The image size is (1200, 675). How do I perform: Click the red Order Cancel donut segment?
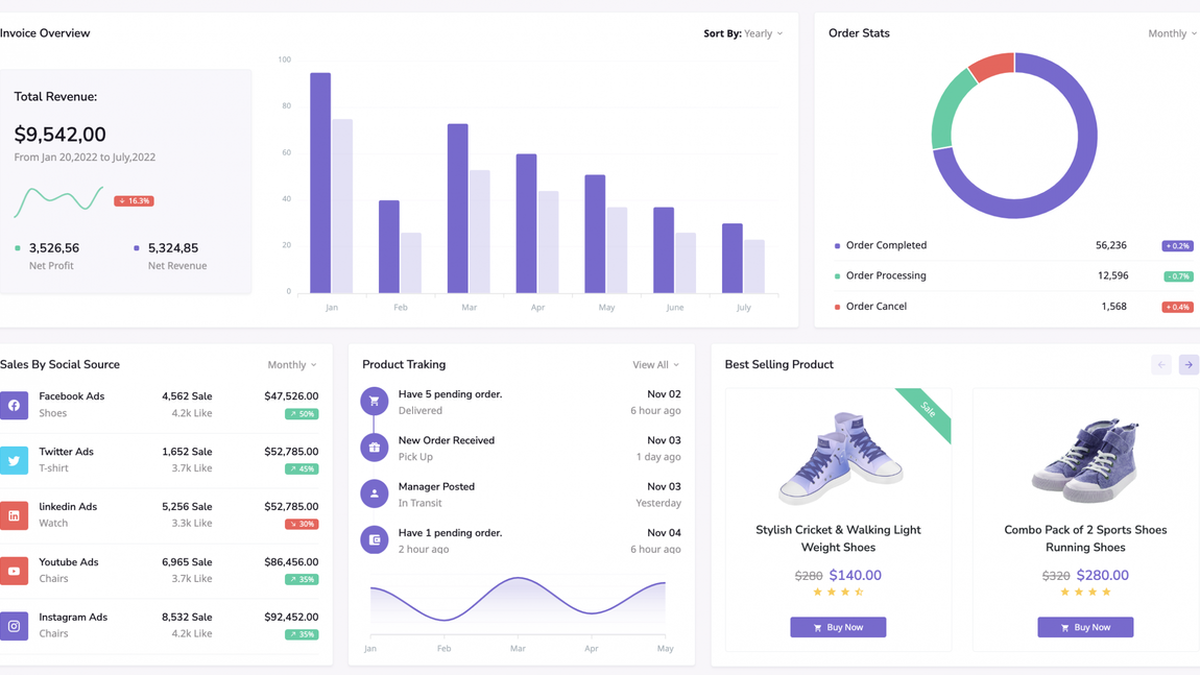click(993, 66)
